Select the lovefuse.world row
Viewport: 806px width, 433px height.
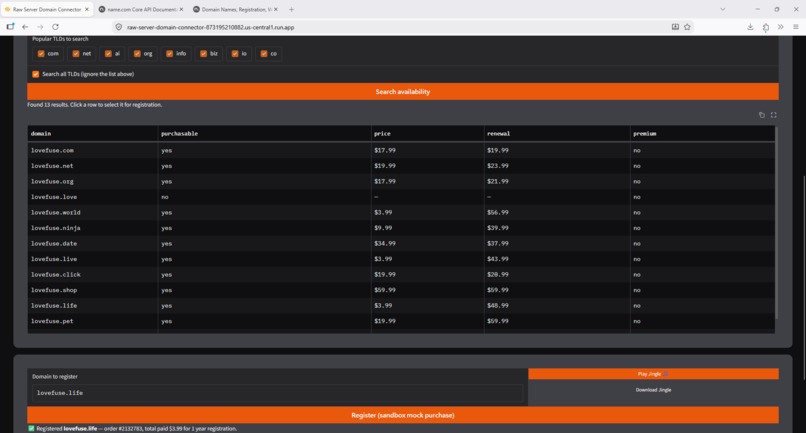pyautogui.click(x=401, y=212)
